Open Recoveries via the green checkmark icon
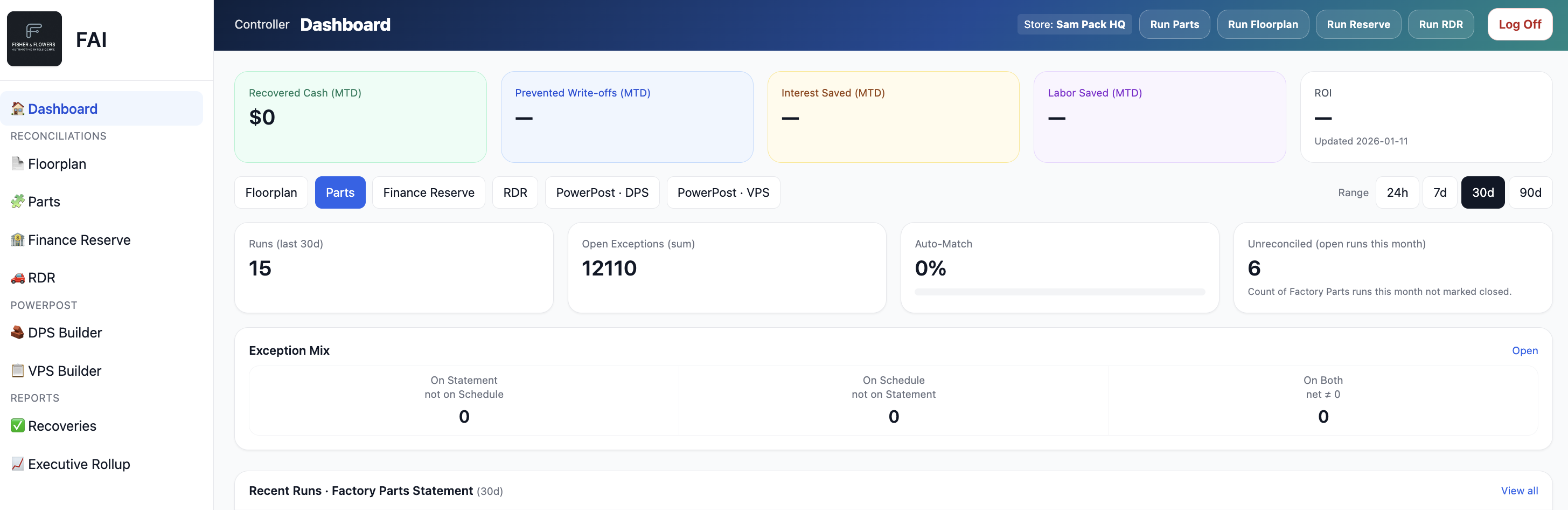The height and width of the screenshot is (510, 1568). (x=17, y=425)
